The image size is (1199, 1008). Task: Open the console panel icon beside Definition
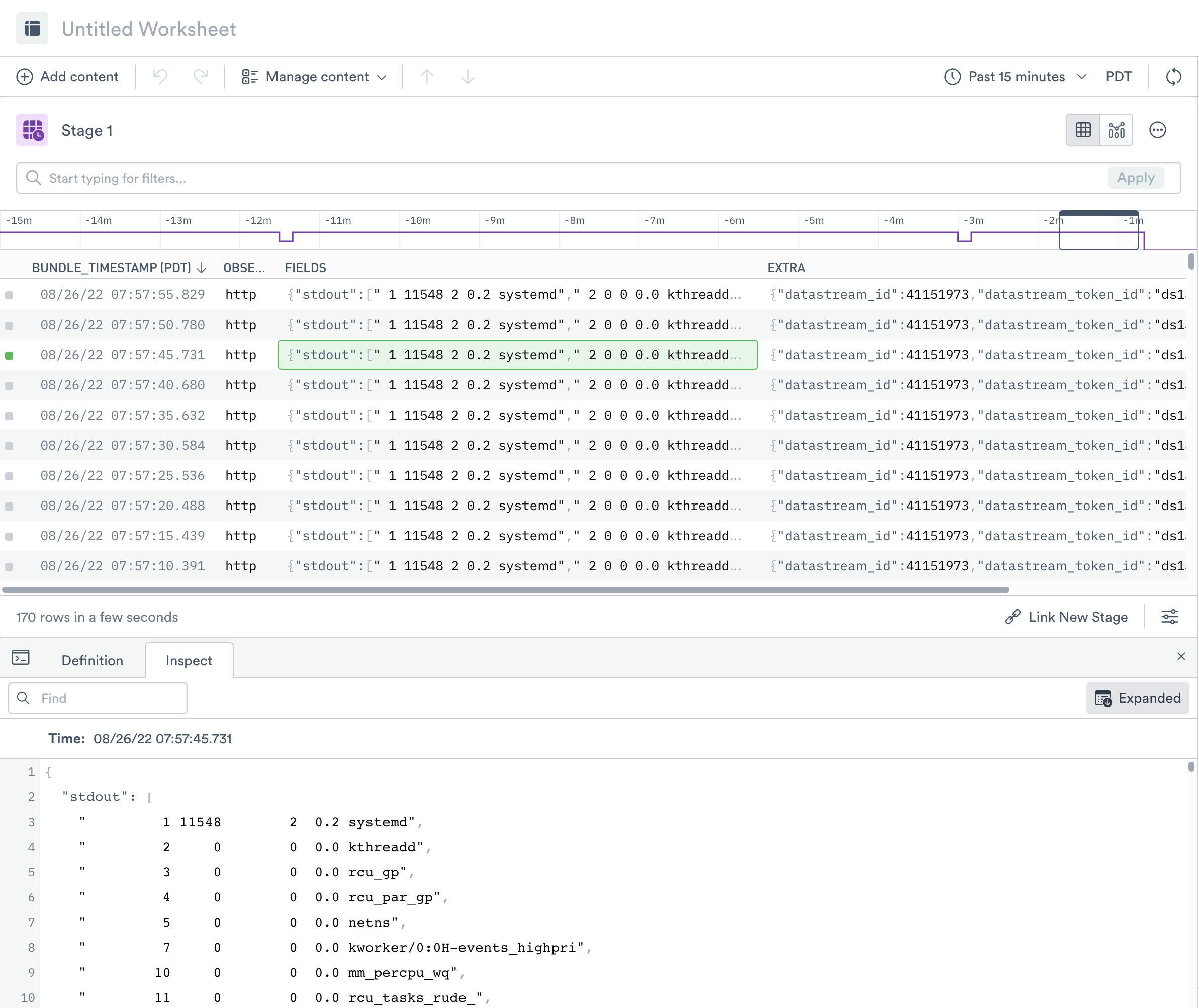pos(21,658)
